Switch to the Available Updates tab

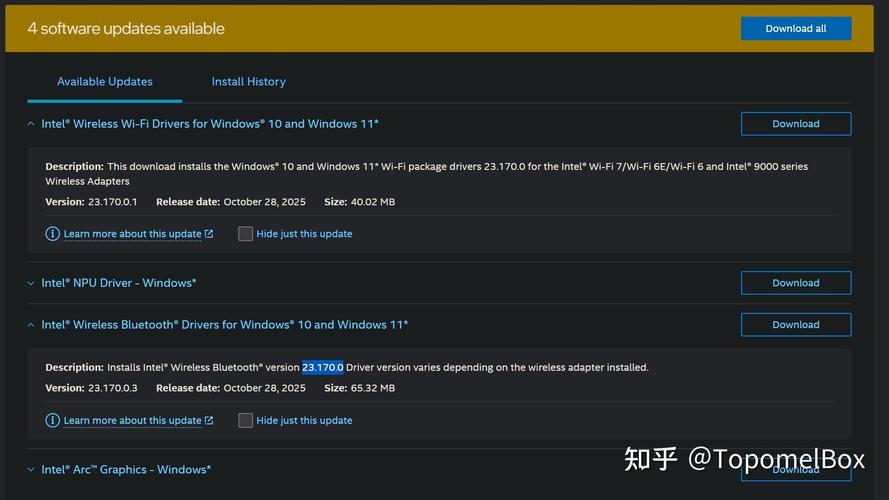click(105, 82)
